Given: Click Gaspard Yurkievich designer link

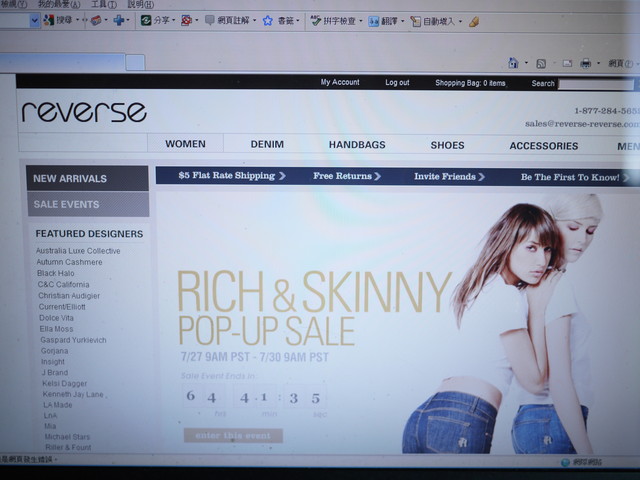Looking at the screenshot, I should point(73,340).
